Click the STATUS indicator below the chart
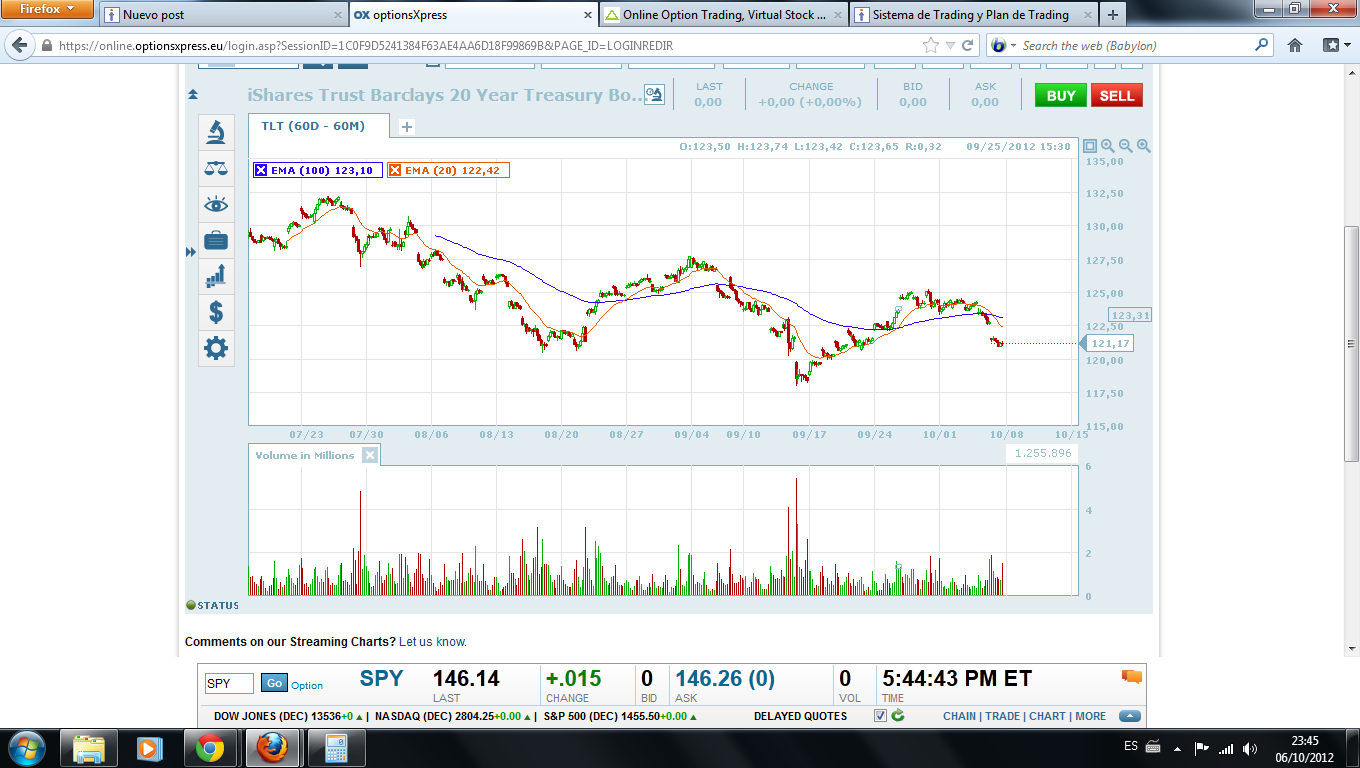The height and width of the screenshot is (768, 1360). (x=213, y=605)
